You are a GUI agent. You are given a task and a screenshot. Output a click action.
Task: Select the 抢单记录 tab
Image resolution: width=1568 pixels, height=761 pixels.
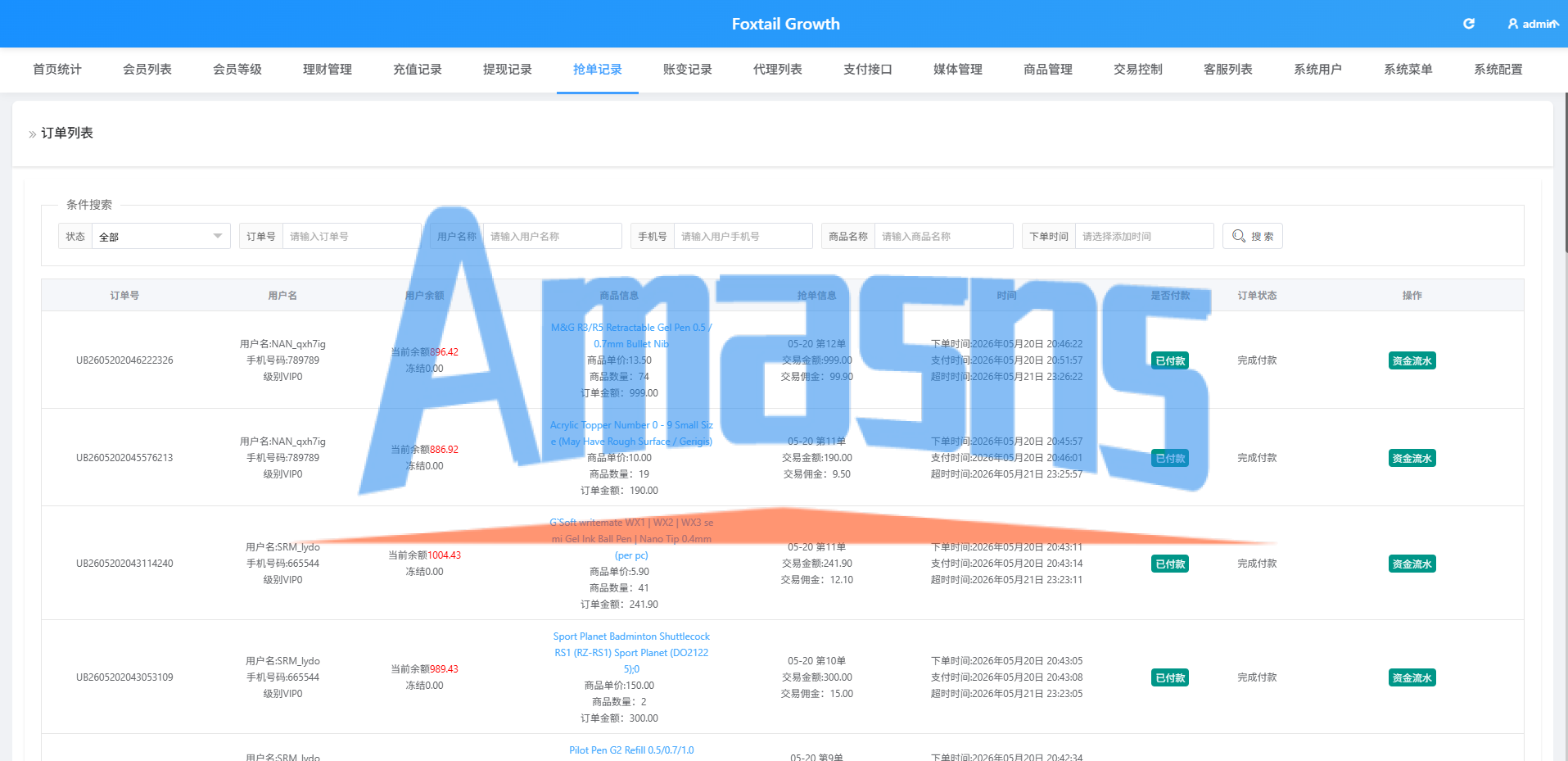[x=598, y=70]
